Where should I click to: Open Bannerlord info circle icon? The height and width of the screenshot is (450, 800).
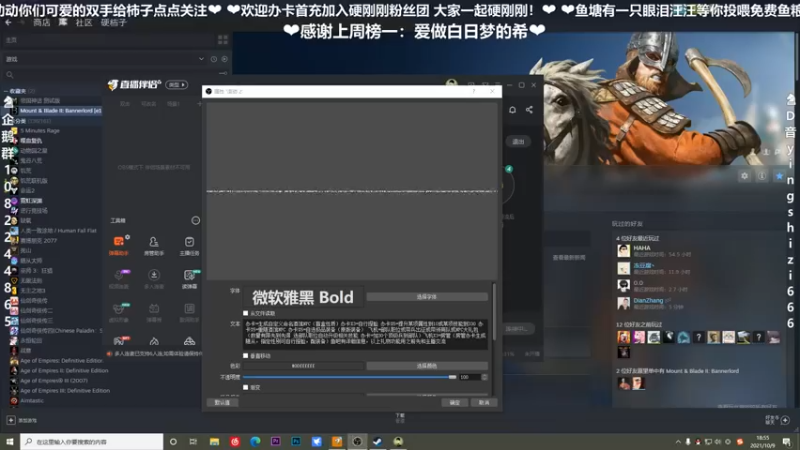click(762, 176)
